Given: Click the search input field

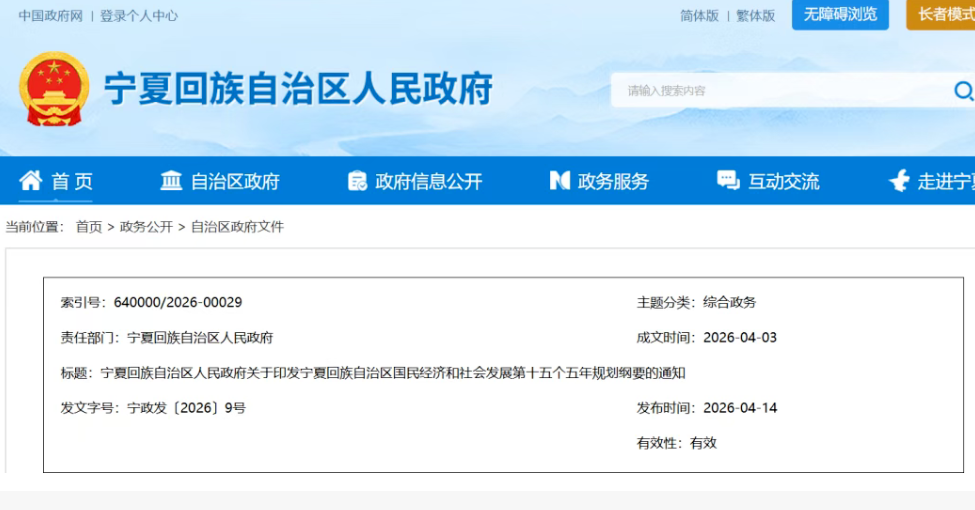Looking at the screenshot, I should [x=780, y=91].
